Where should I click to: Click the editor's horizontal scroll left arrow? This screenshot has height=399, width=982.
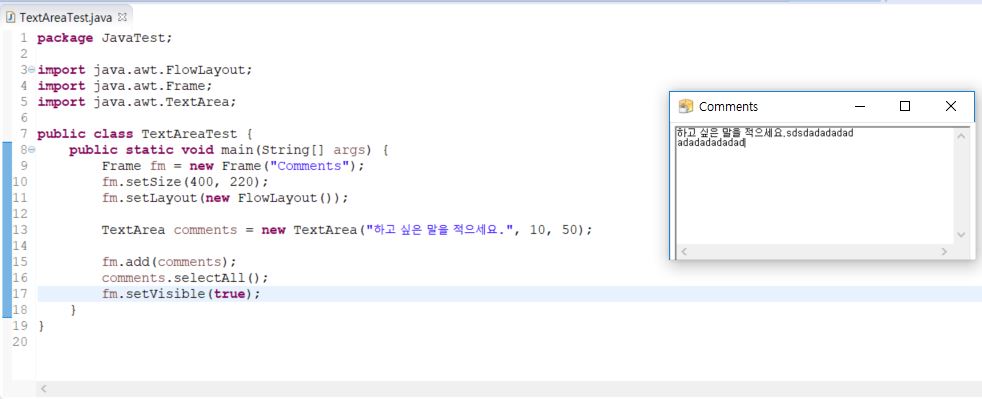click(43, 389)
